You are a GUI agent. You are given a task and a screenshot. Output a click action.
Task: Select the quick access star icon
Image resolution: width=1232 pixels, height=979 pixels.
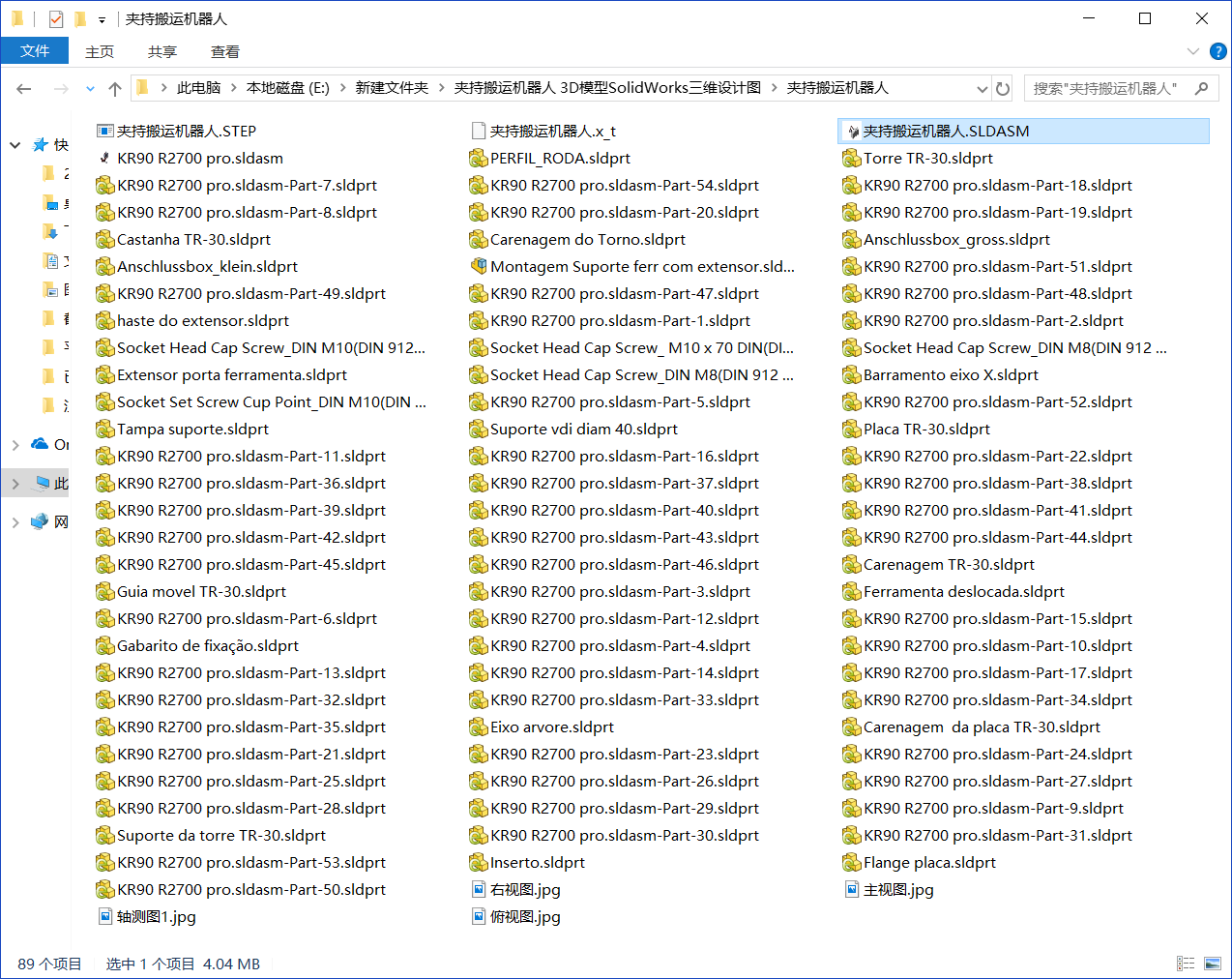point(41,144)
